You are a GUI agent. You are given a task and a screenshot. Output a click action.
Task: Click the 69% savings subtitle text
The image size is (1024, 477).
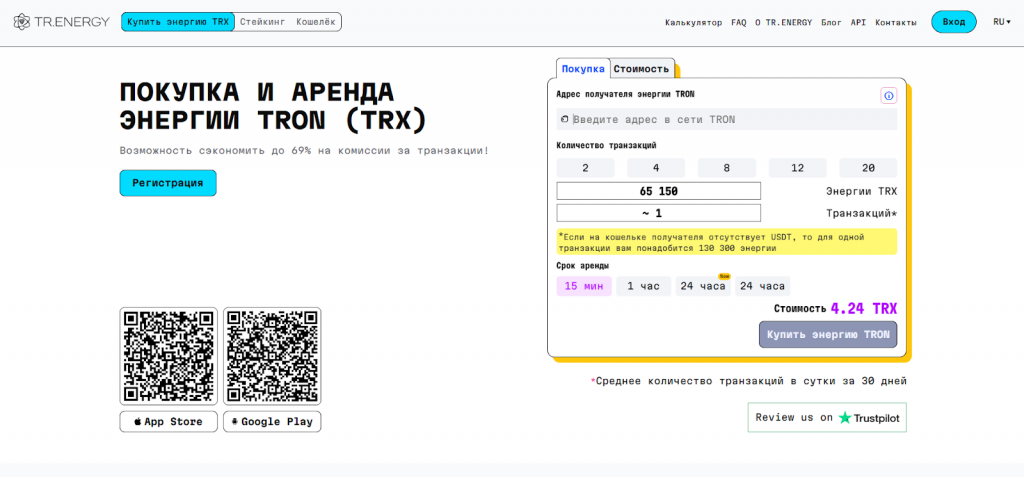[304, 151]
